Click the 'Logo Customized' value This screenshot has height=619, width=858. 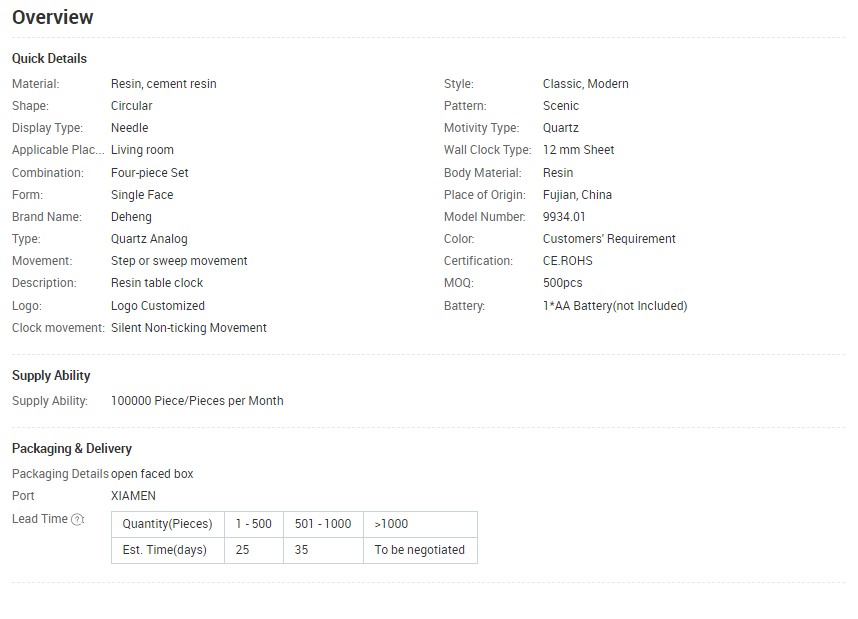[158, 306]
